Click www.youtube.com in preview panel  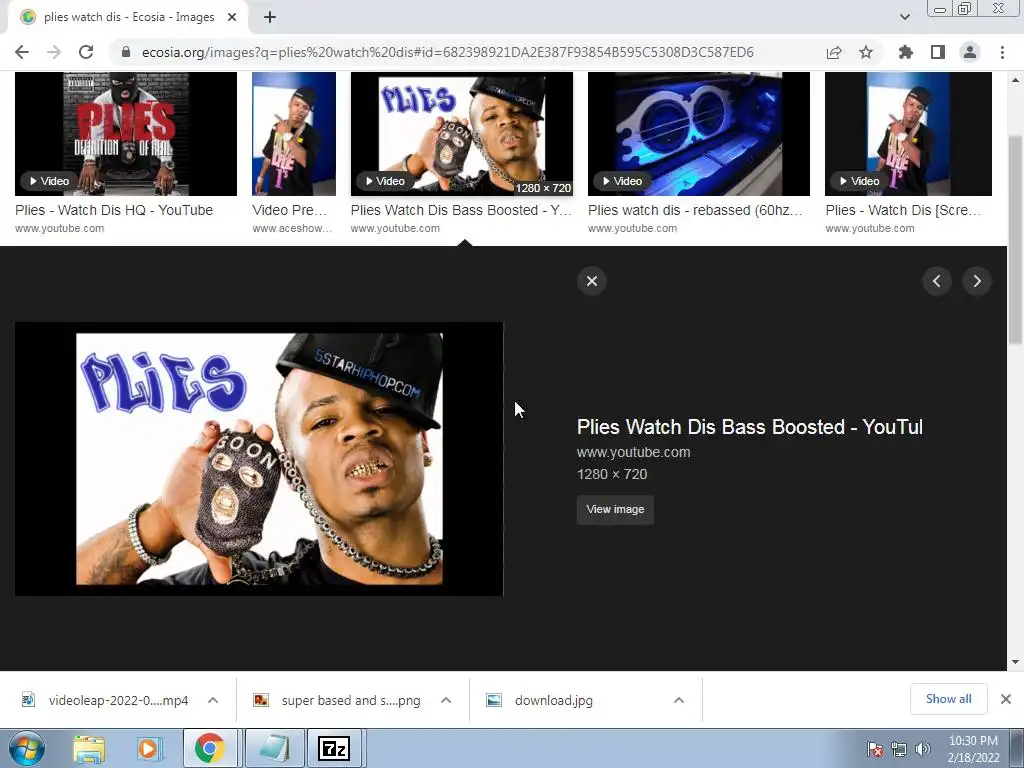(x=633, y=453)
